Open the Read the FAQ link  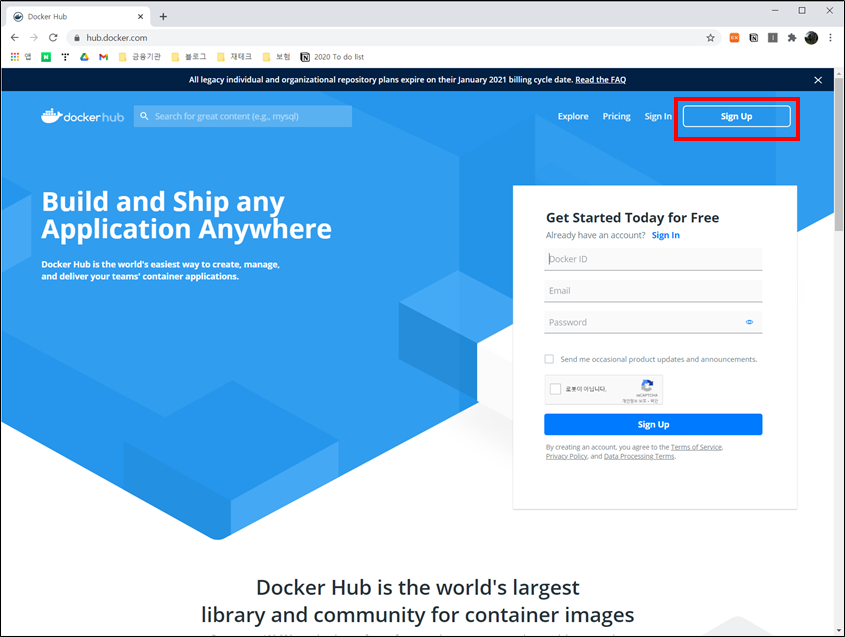(600, 80)
